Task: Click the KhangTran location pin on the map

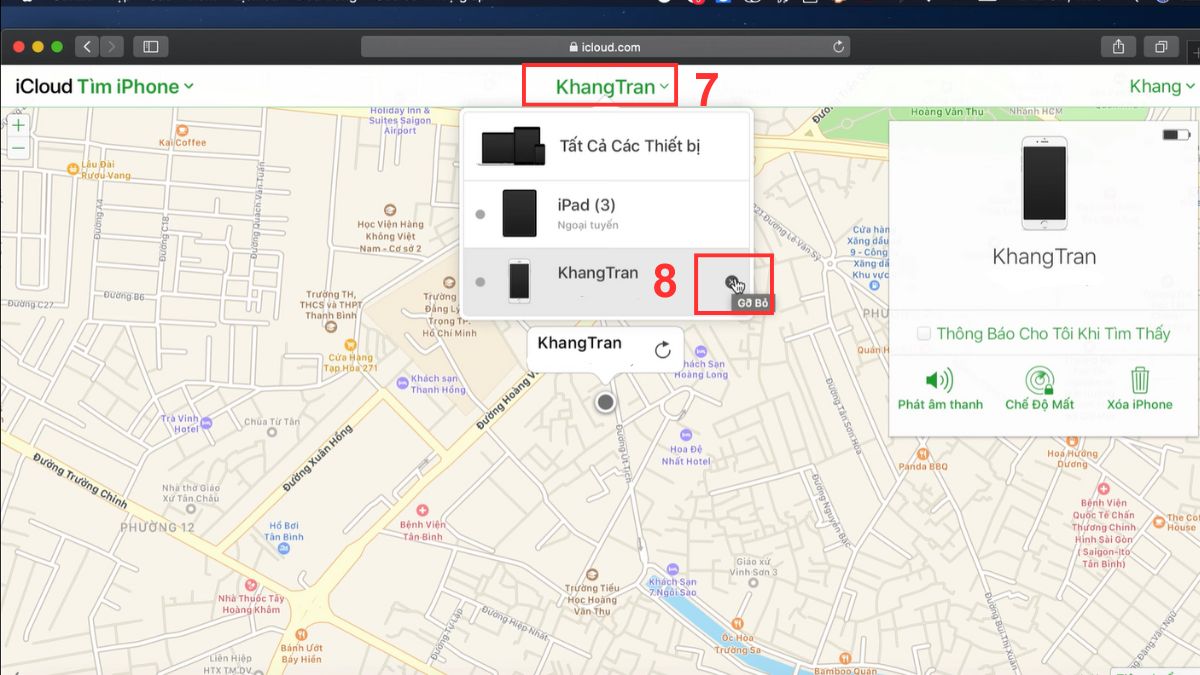Action: pyautogui.click(x=604, y=401)
